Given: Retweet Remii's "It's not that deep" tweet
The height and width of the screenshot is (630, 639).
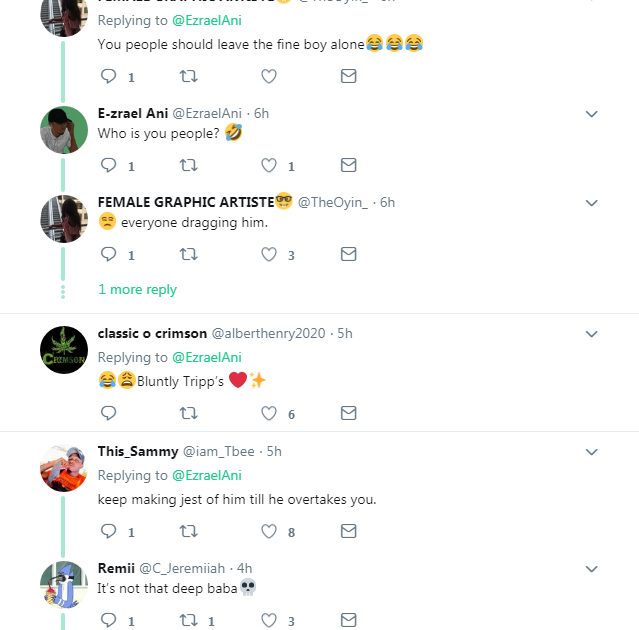Looking at the screenshot, I should [x=188, y=621].
